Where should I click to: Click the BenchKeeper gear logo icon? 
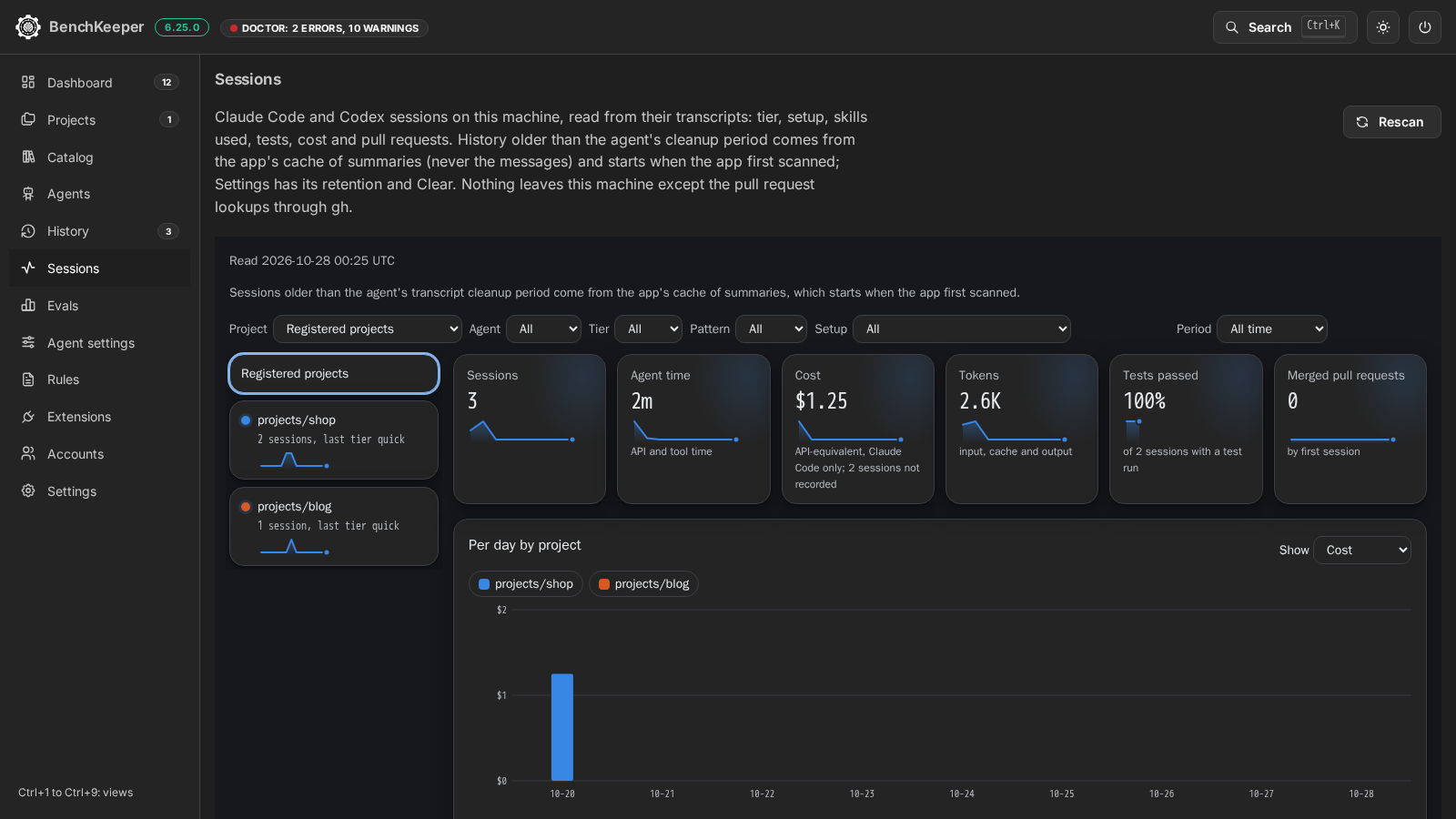tap(28, 27)
